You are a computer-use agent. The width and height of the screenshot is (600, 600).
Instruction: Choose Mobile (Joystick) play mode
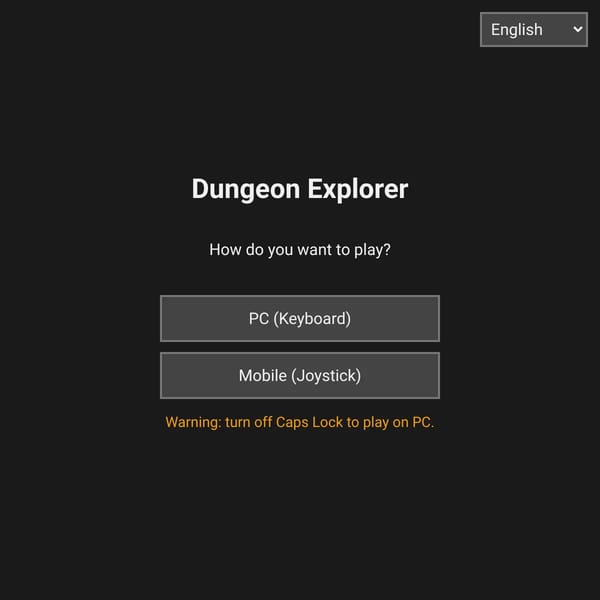pos(300,375)
